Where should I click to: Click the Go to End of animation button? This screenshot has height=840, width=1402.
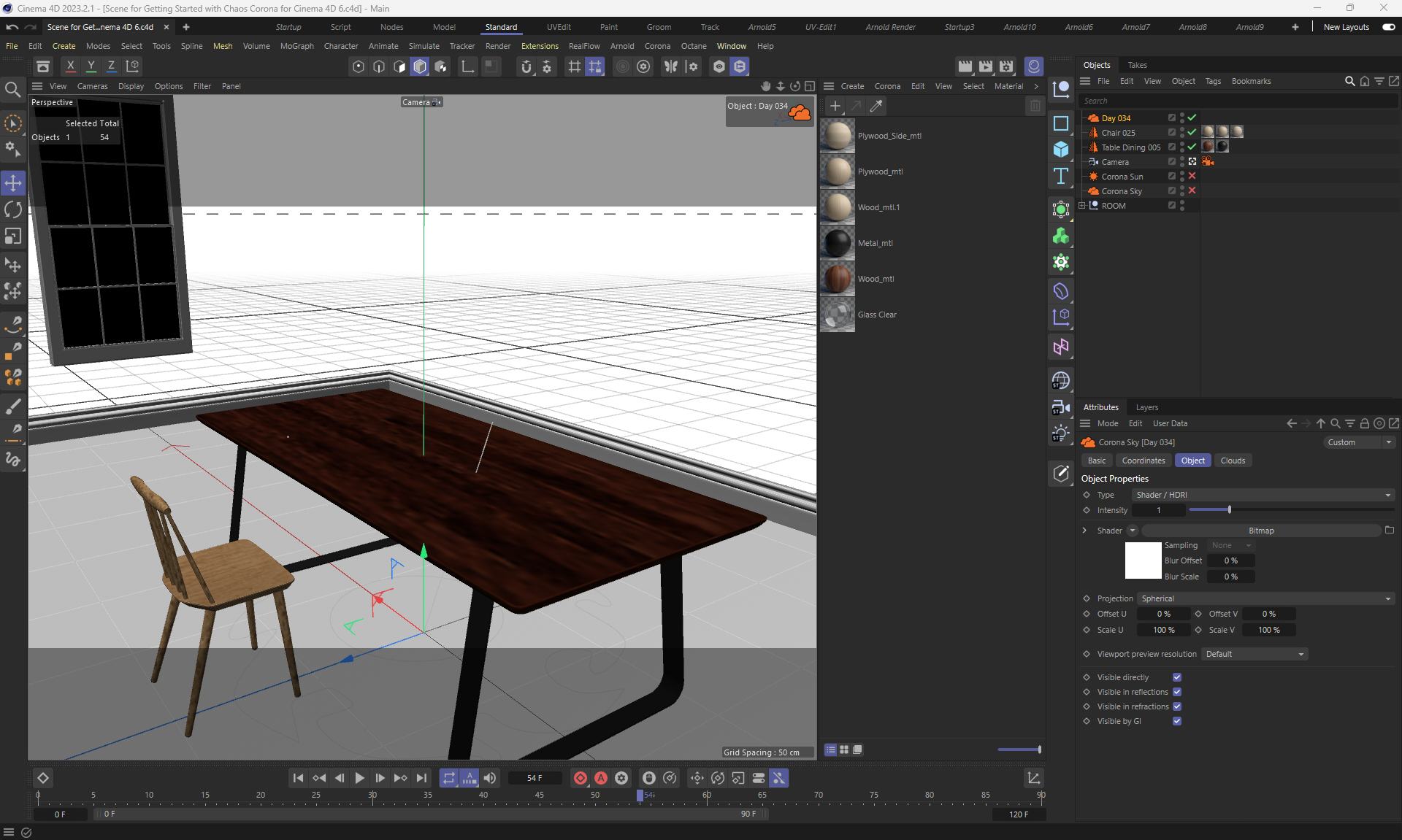pos(421,778)
